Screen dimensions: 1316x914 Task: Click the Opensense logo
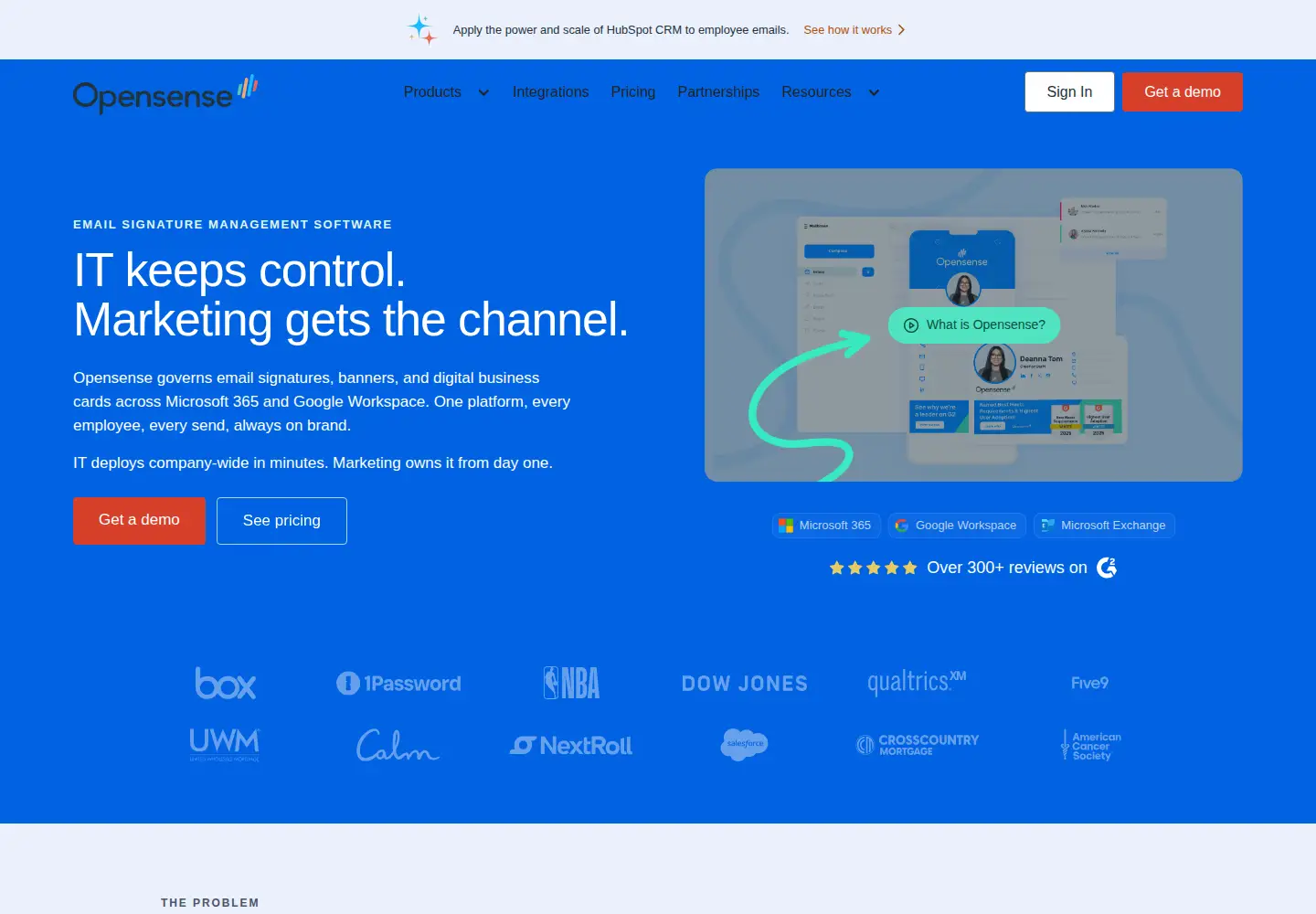[x=165, y=94]
